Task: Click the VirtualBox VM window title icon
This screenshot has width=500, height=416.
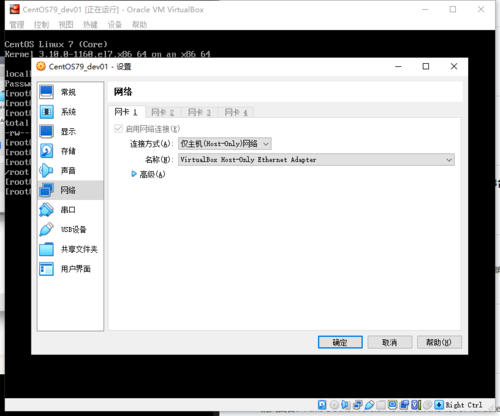Action: (14, 9)
